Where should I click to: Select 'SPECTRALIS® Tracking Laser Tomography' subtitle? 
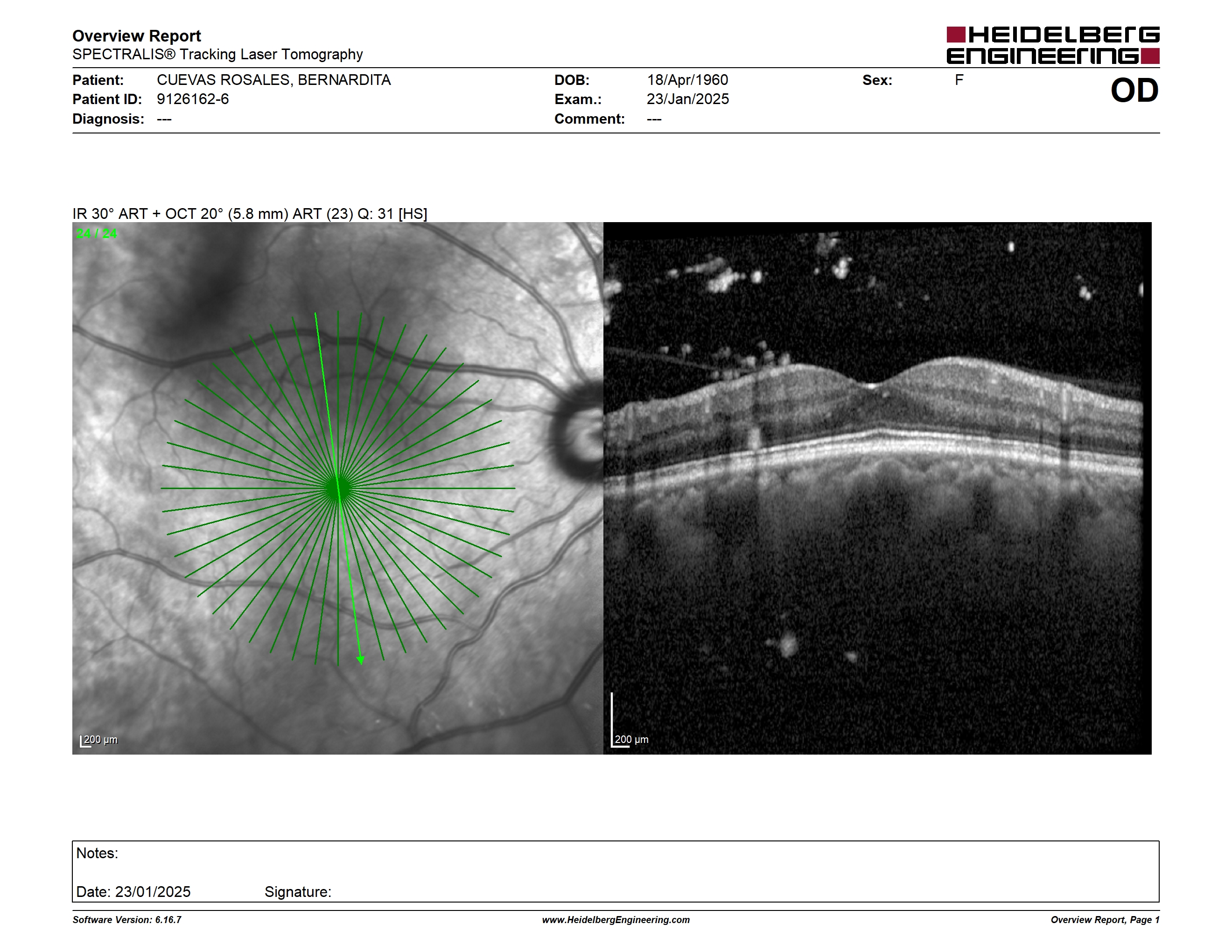(x=217, y=55)
